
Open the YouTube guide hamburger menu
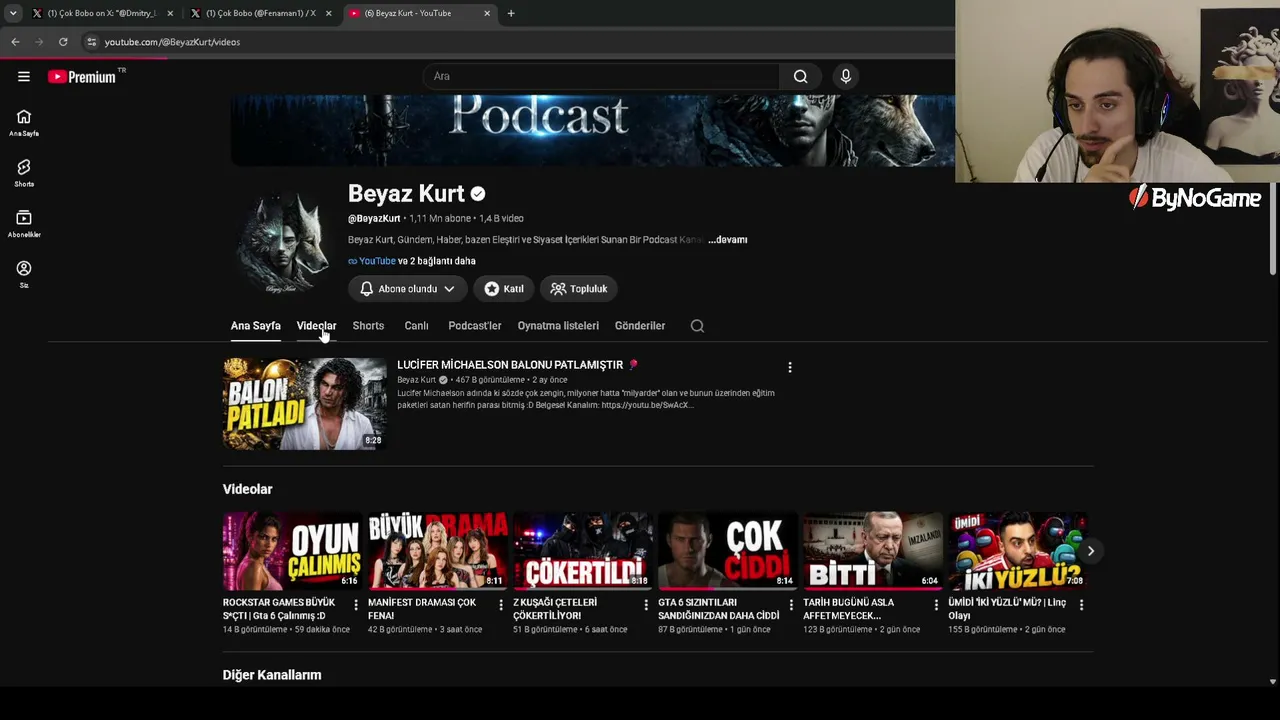tap(24, 77)
